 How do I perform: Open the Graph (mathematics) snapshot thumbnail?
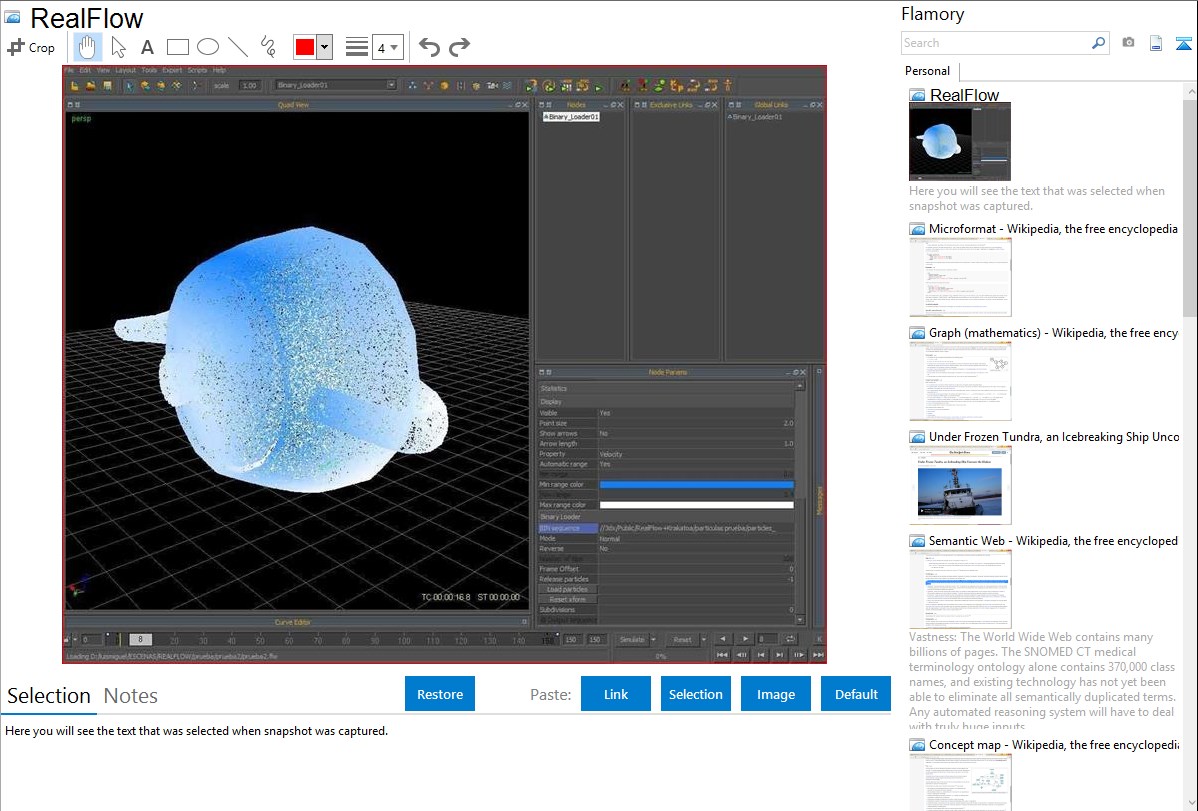click(960, 381)
